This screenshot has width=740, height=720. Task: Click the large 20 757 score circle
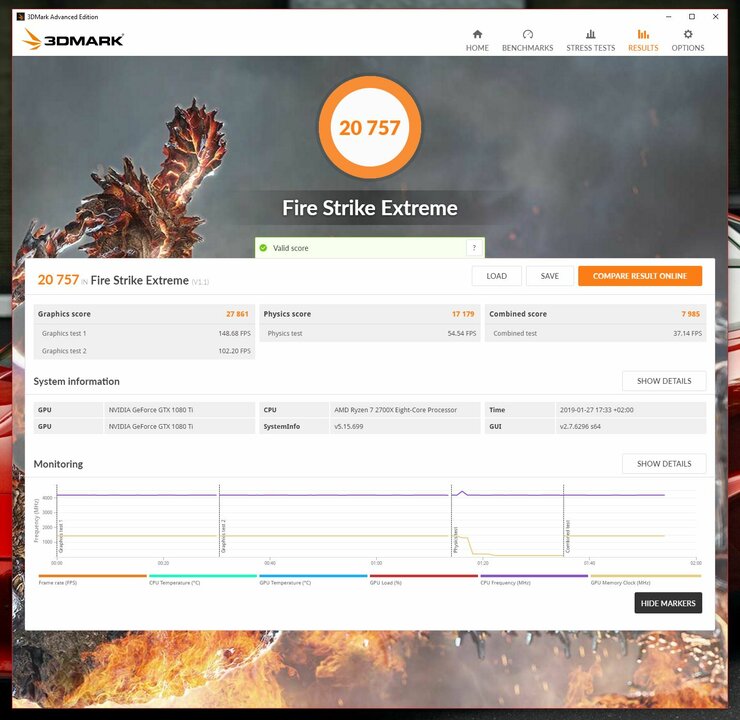tap(370, 127)
